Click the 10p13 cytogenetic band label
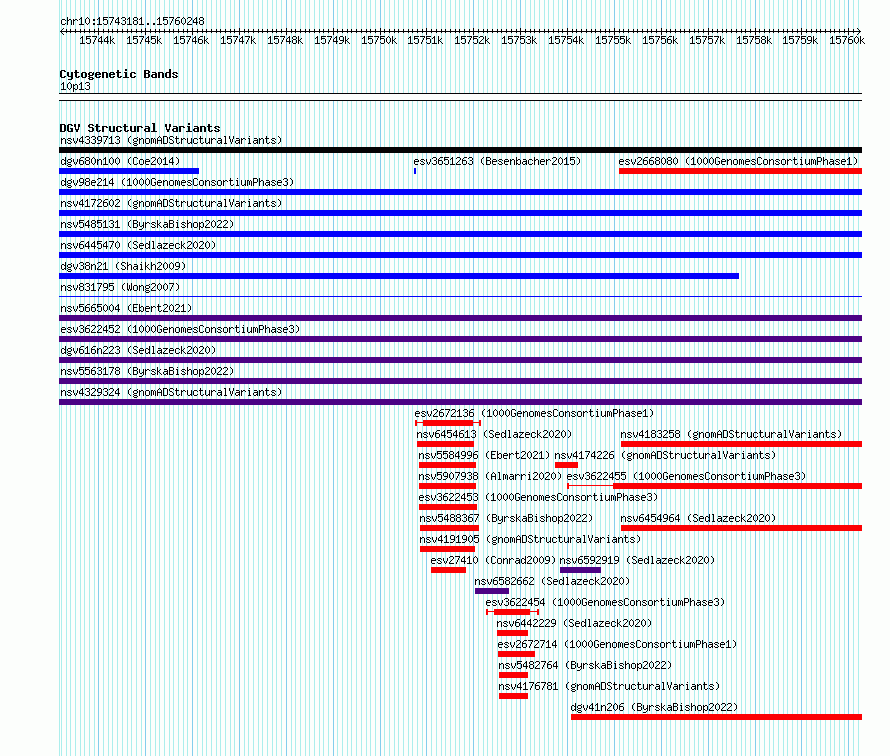The width and height of the screenshot is (890, 756). [x=75, y=87]
